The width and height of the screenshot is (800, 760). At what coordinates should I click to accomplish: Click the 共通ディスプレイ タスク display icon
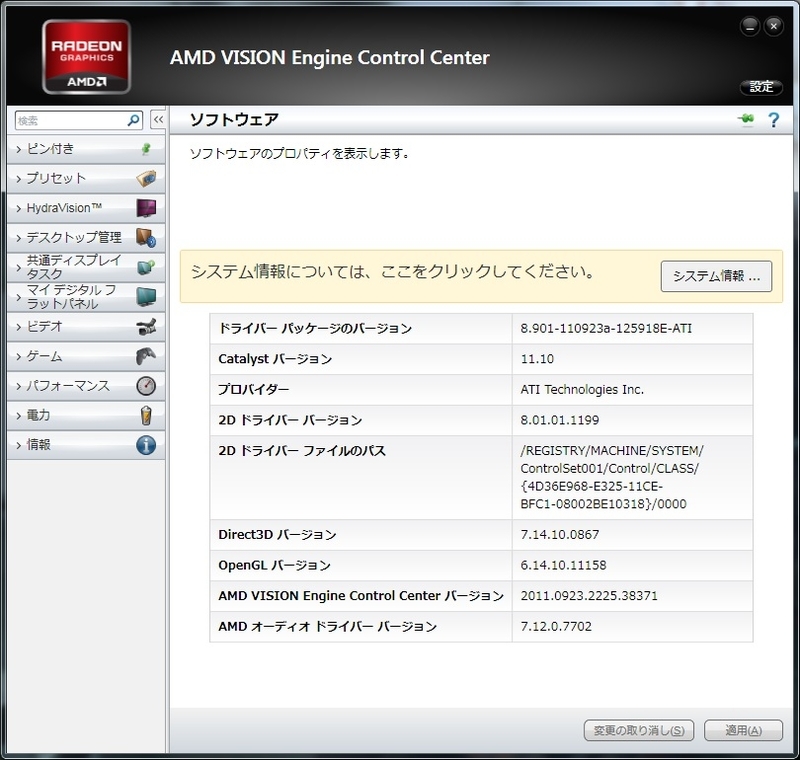[x=146, y=267]
